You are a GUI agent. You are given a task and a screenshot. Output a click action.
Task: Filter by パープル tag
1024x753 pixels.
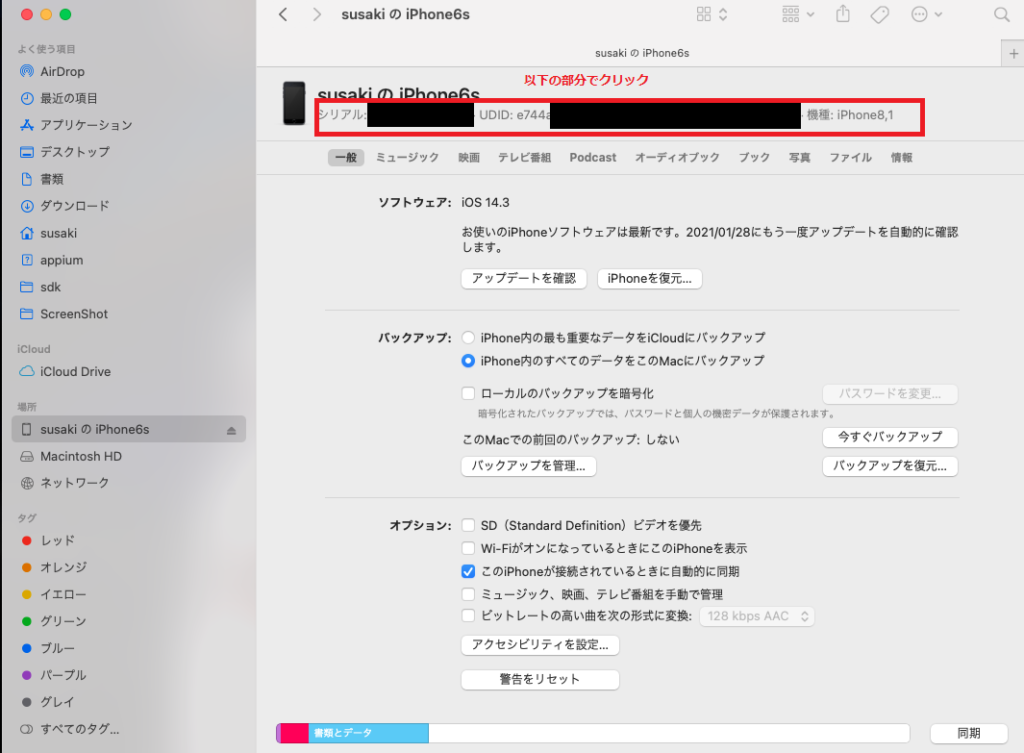pyautogui.click(x=63, y=675)
